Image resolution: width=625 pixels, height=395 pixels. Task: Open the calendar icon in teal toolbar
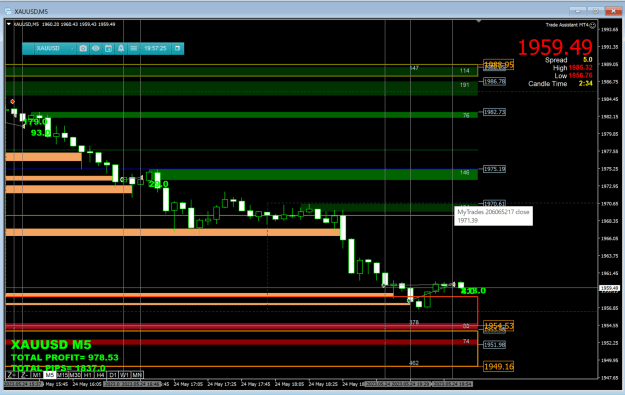coord(108,48)
